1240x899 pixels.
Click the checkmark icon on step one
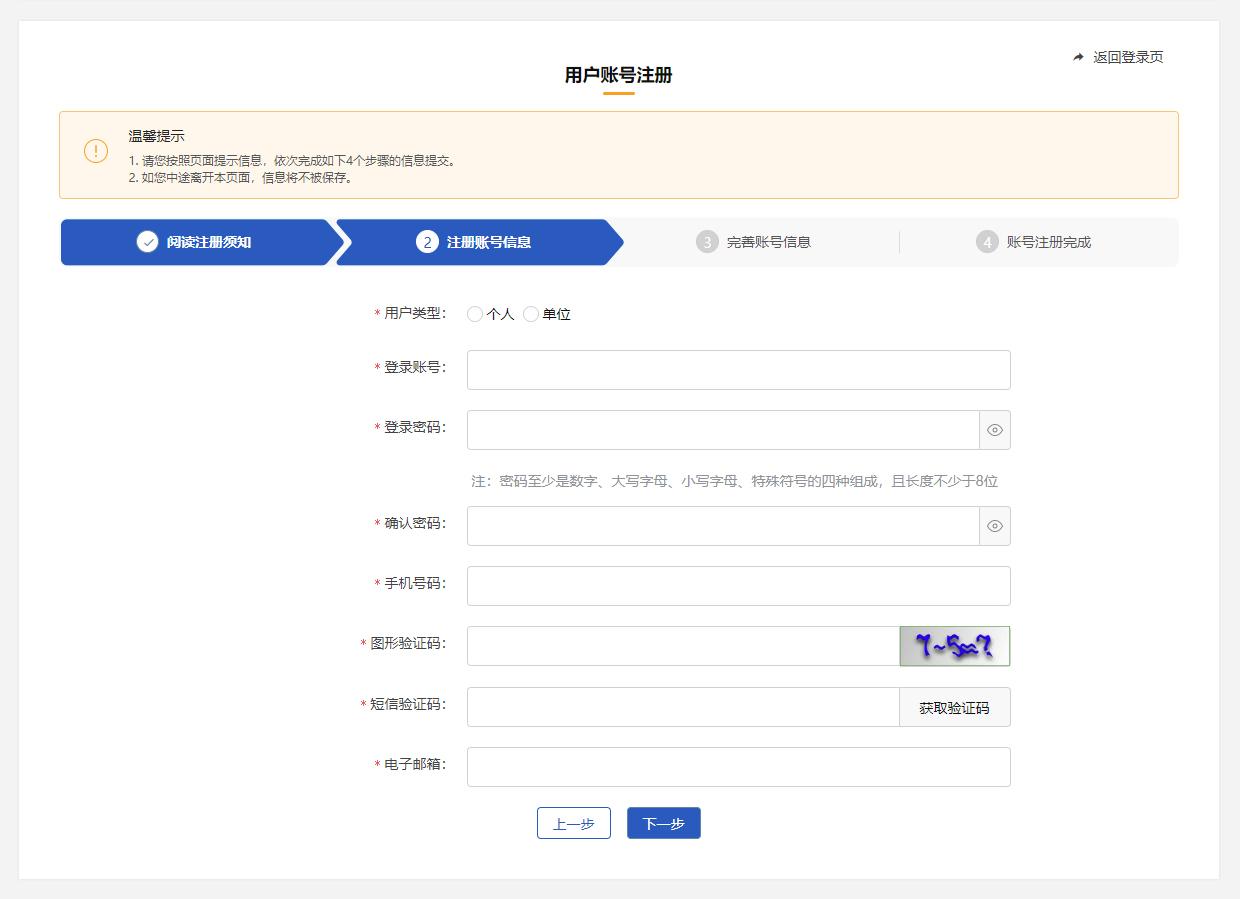147,242
